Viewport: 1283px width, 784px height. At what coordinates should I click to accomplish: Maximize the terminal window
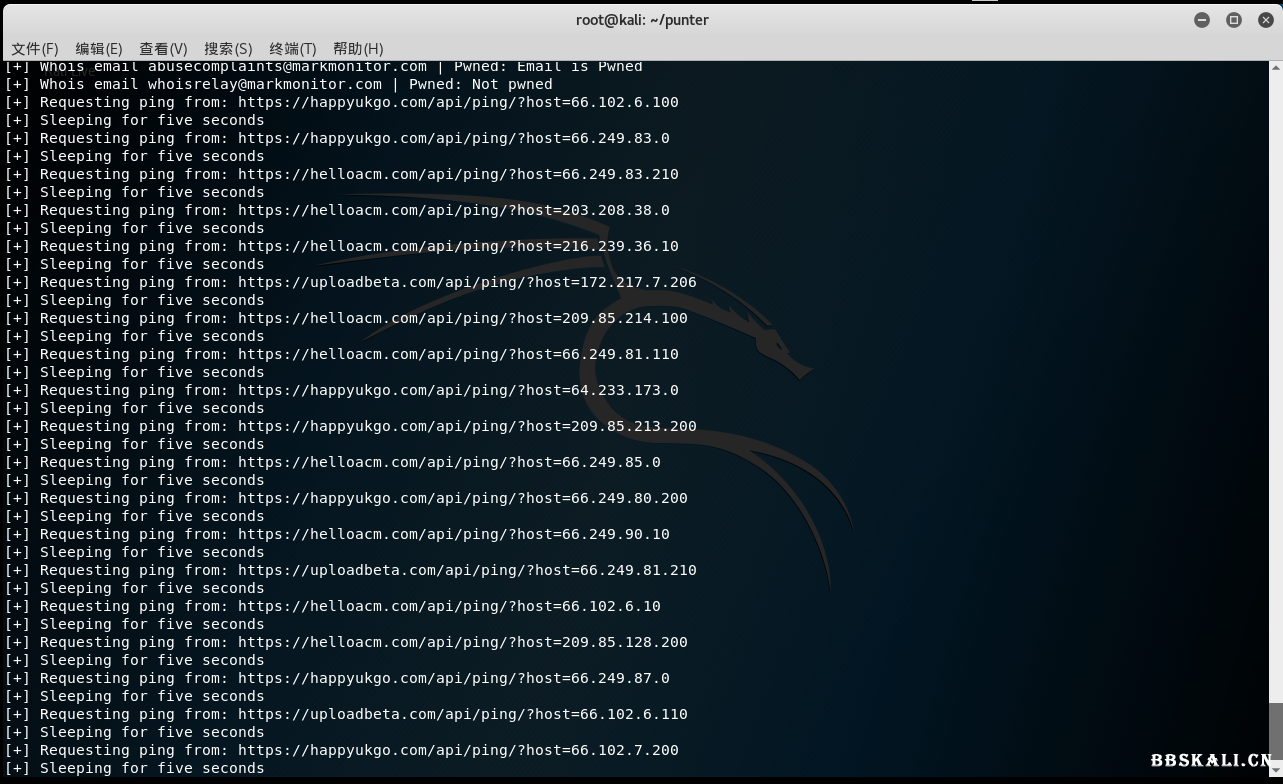click(x=1234, y=20)
